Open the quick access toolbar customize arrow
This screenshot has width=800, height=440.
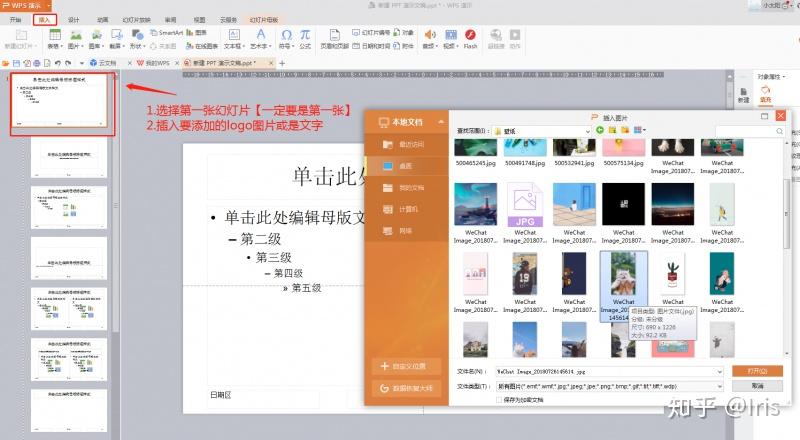pyautogui.click(x=82, y=63)
